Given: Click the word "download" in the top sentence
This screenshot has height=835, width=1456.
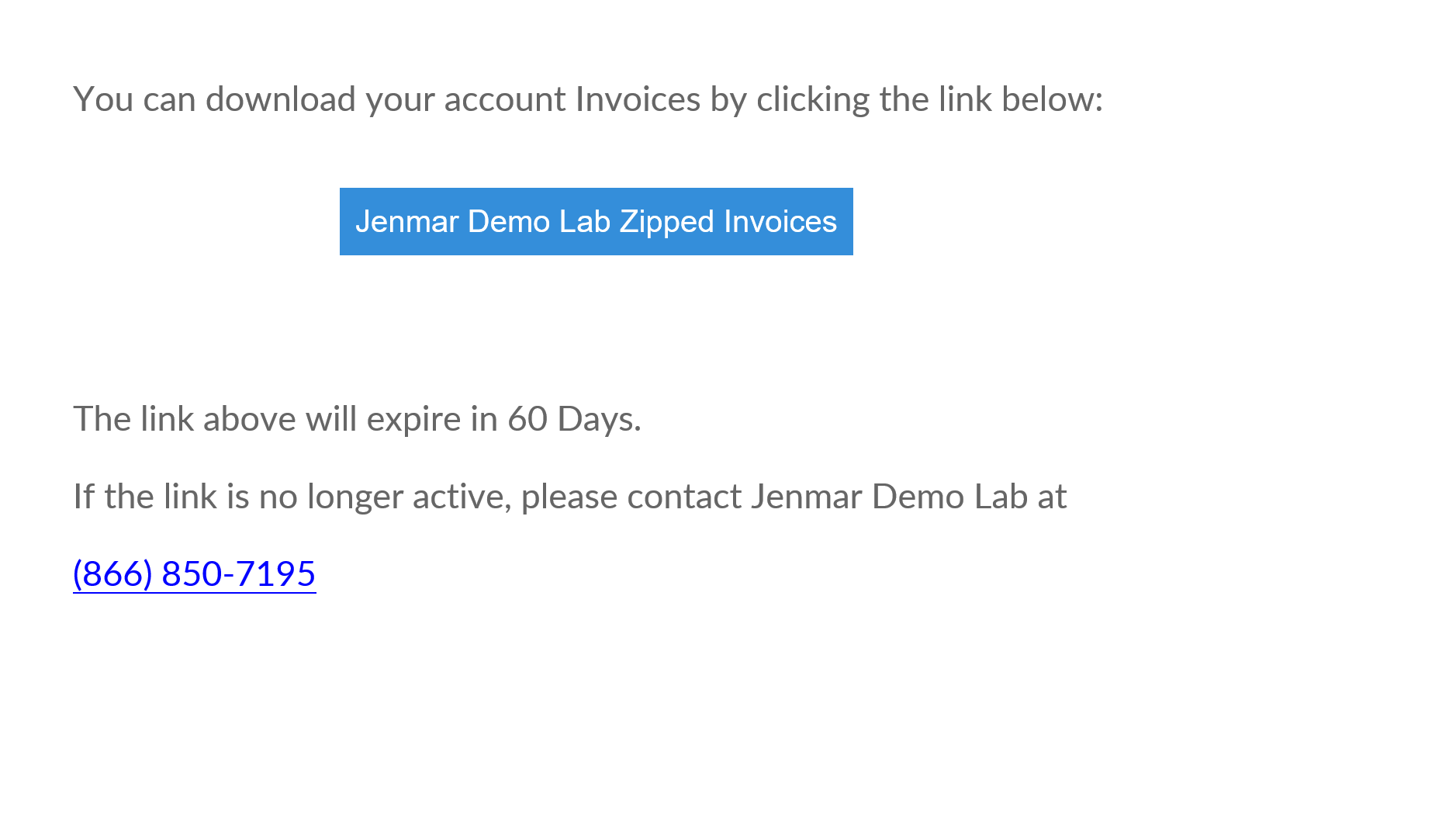Looking at the screenshot, I should 281,99.
